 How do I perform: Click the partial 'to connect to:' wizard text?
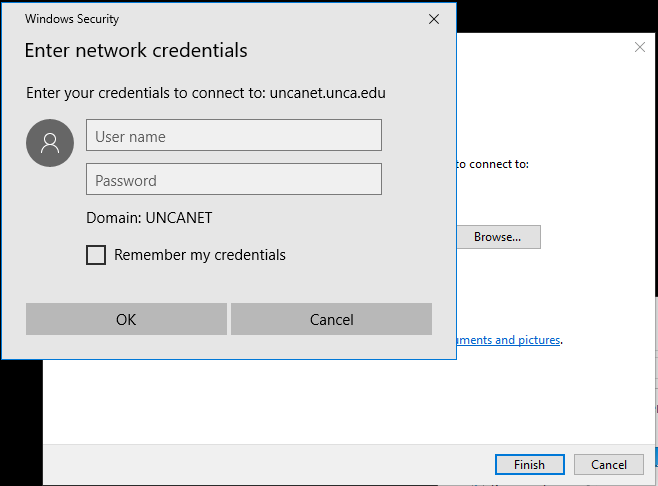click(493, 164)
